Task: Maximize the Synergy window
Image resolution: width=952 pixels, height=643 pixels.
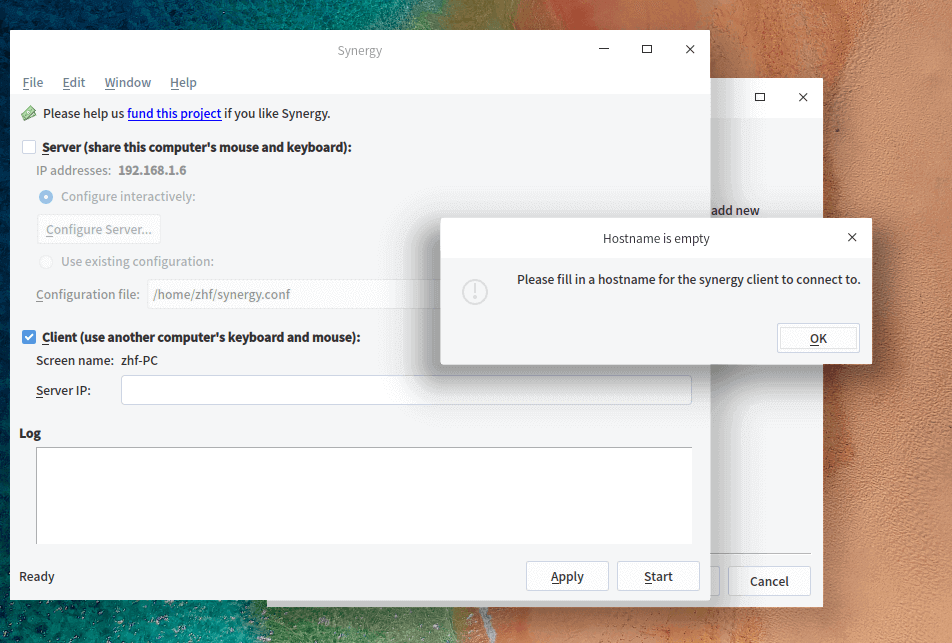Action: (647, 49)
